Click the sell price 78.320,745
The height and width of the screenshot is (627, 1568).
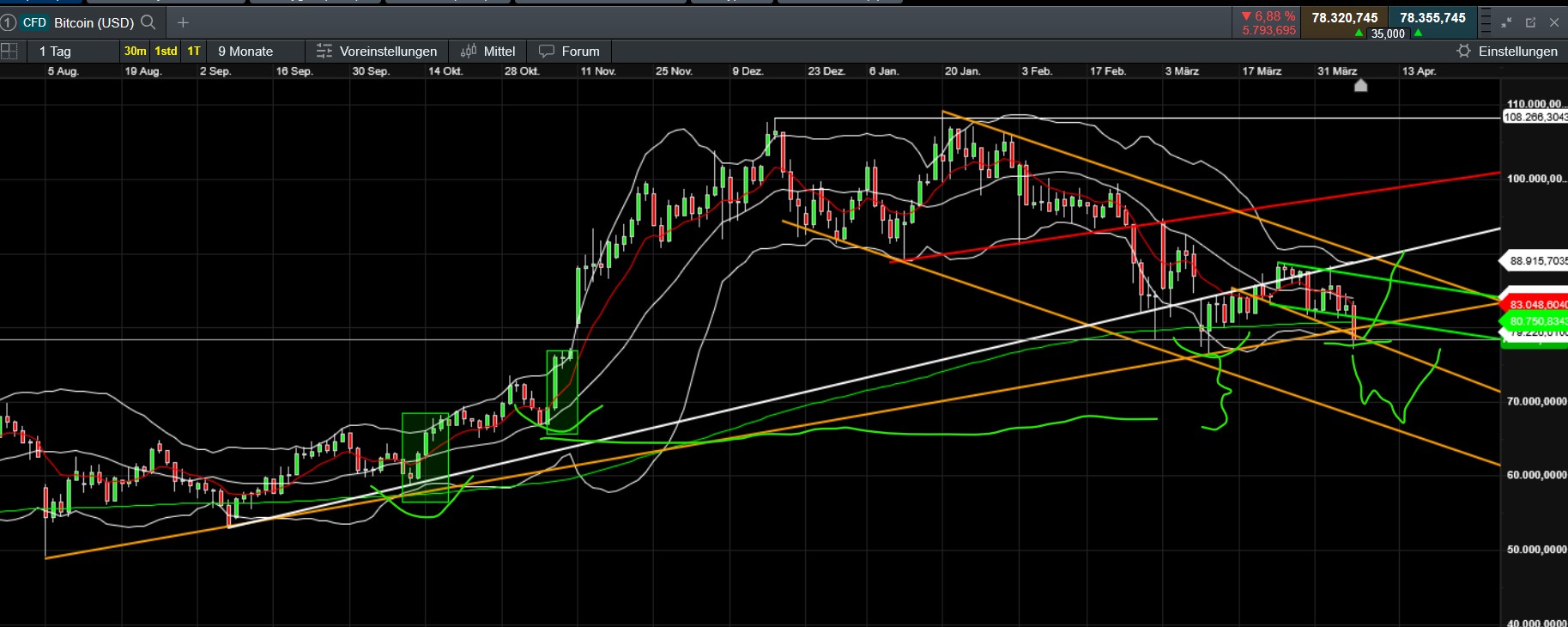coord(1345,18)
